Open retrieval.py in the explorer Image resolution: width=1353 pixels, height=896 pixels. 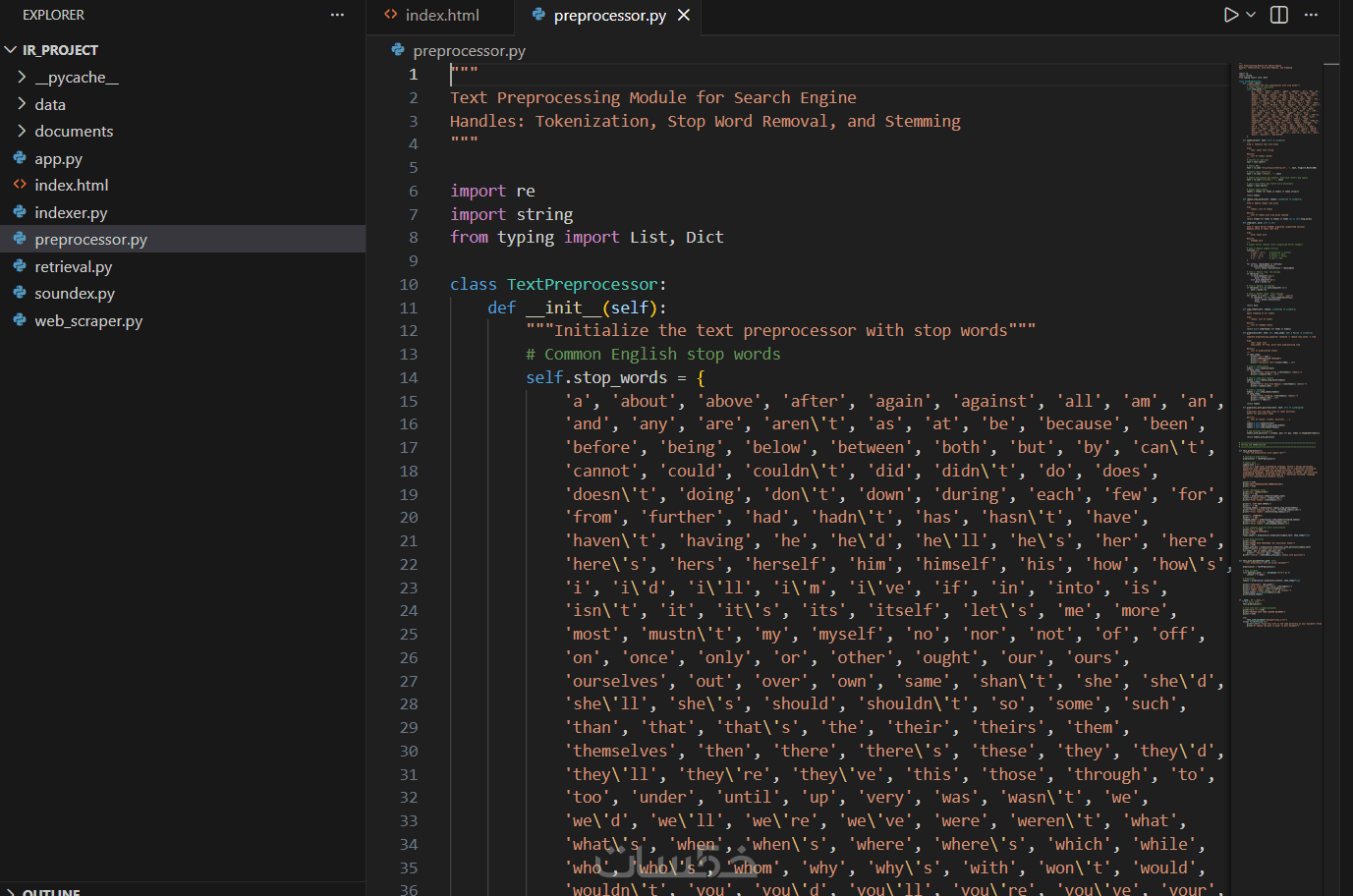(74, 266)
